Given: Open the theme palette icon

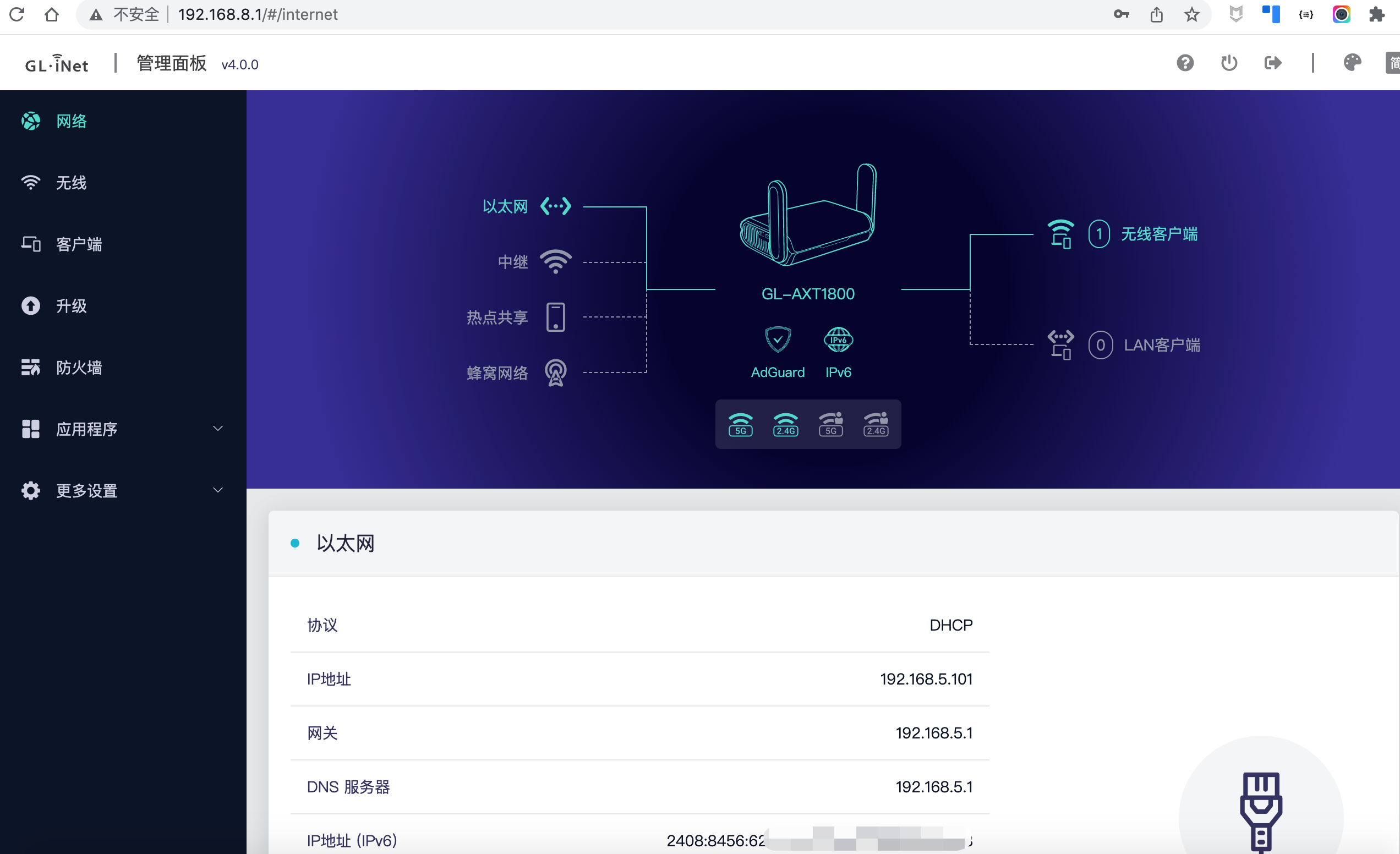Looking at the screenshot, I should pyautogui.click(x=1352, y=63).
